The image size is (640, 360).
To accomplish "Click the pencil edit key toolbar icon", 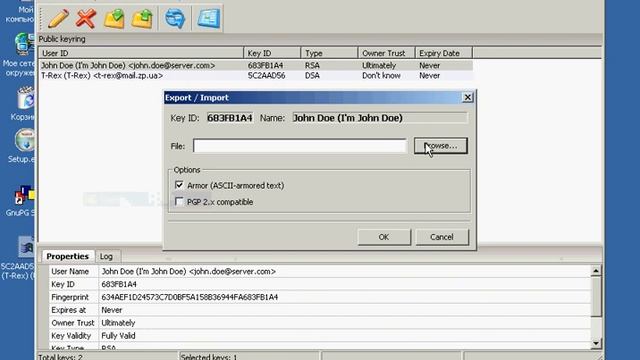I will [58, 18].
